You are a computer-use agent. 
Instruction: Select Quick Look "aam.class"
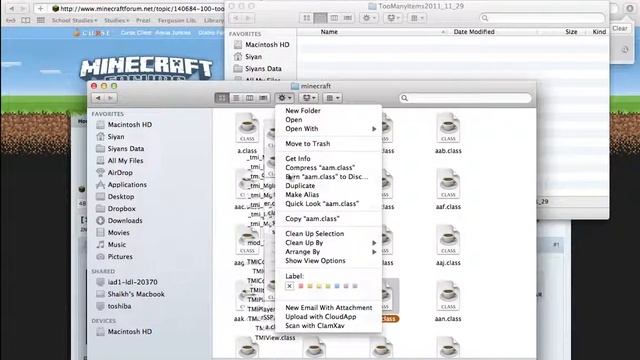click(322, 204)
